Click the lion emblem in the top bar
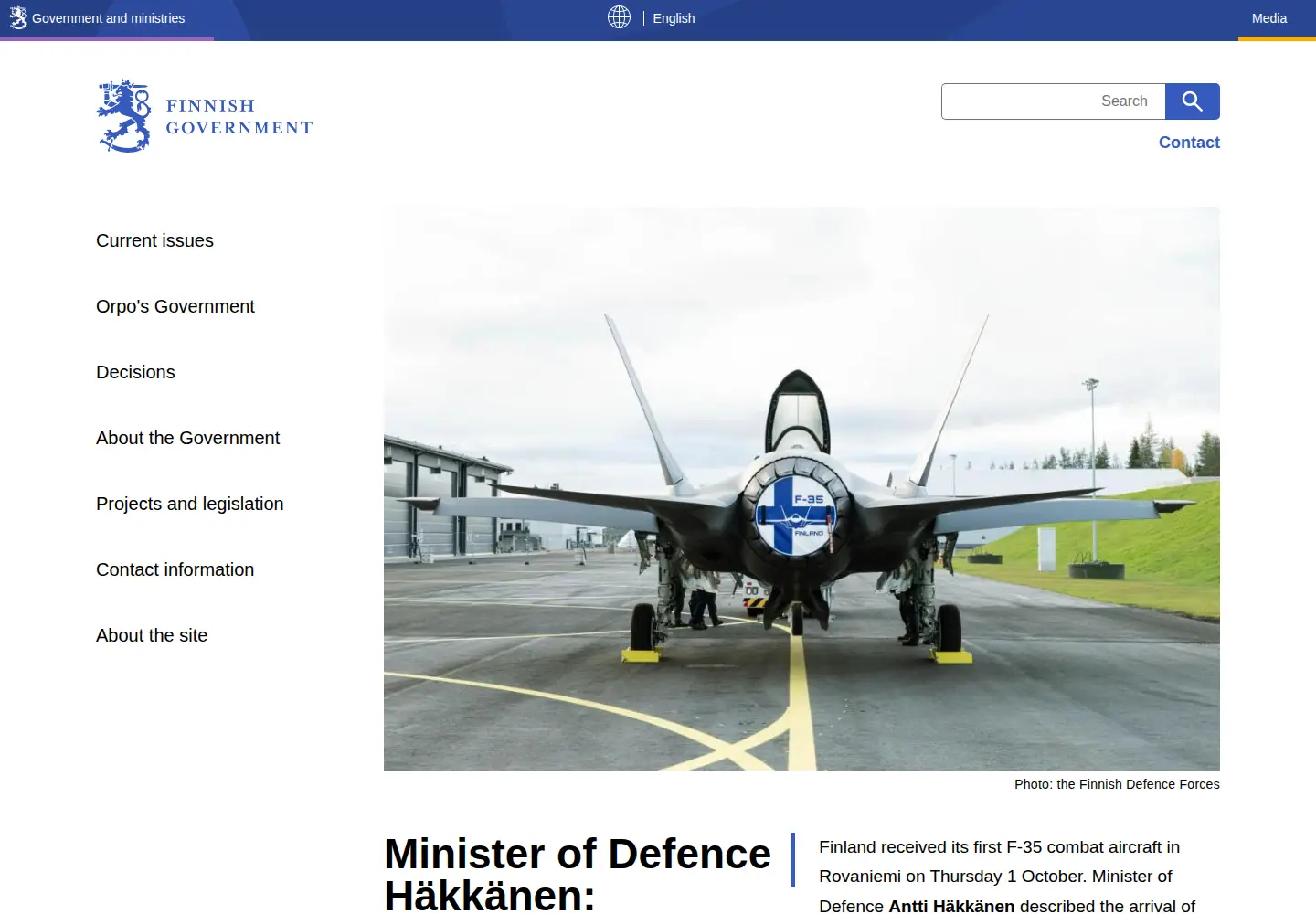The height and width of the screenshot is (914, 1316). (17, 18)
